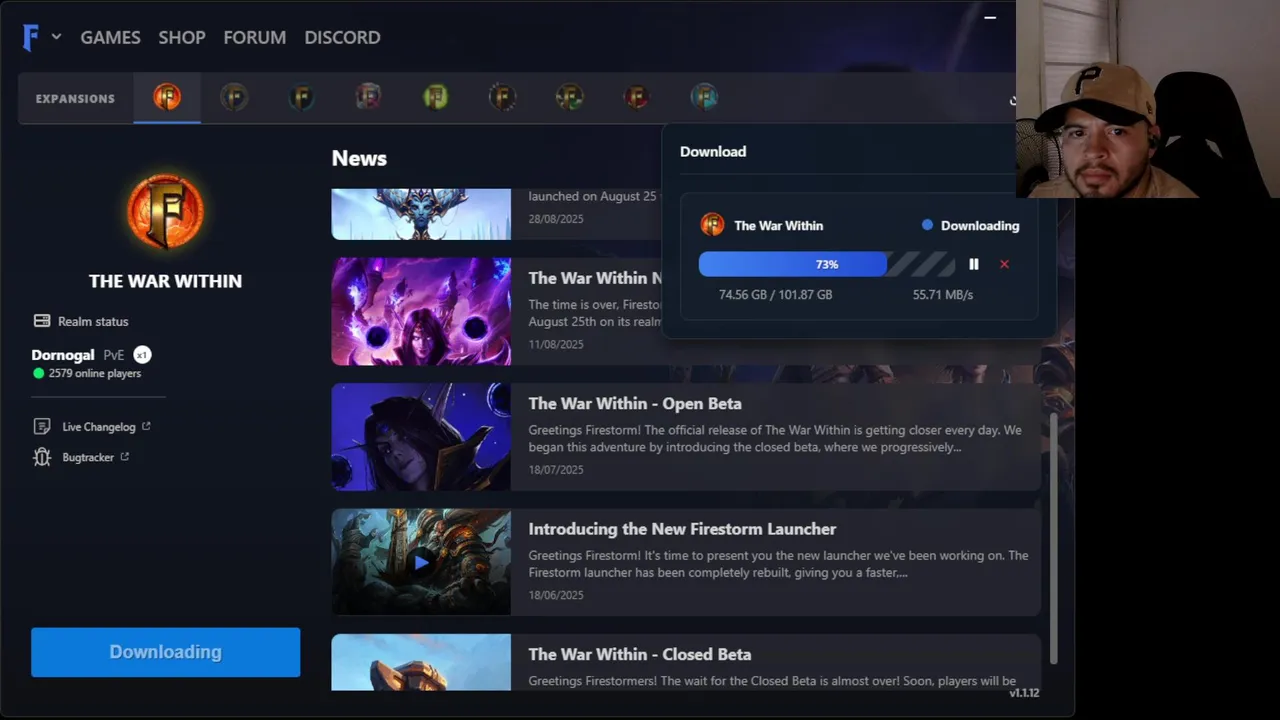Open The War Within - Closed Beta article
Screen dimensions: 1280x720
point(639,655)
